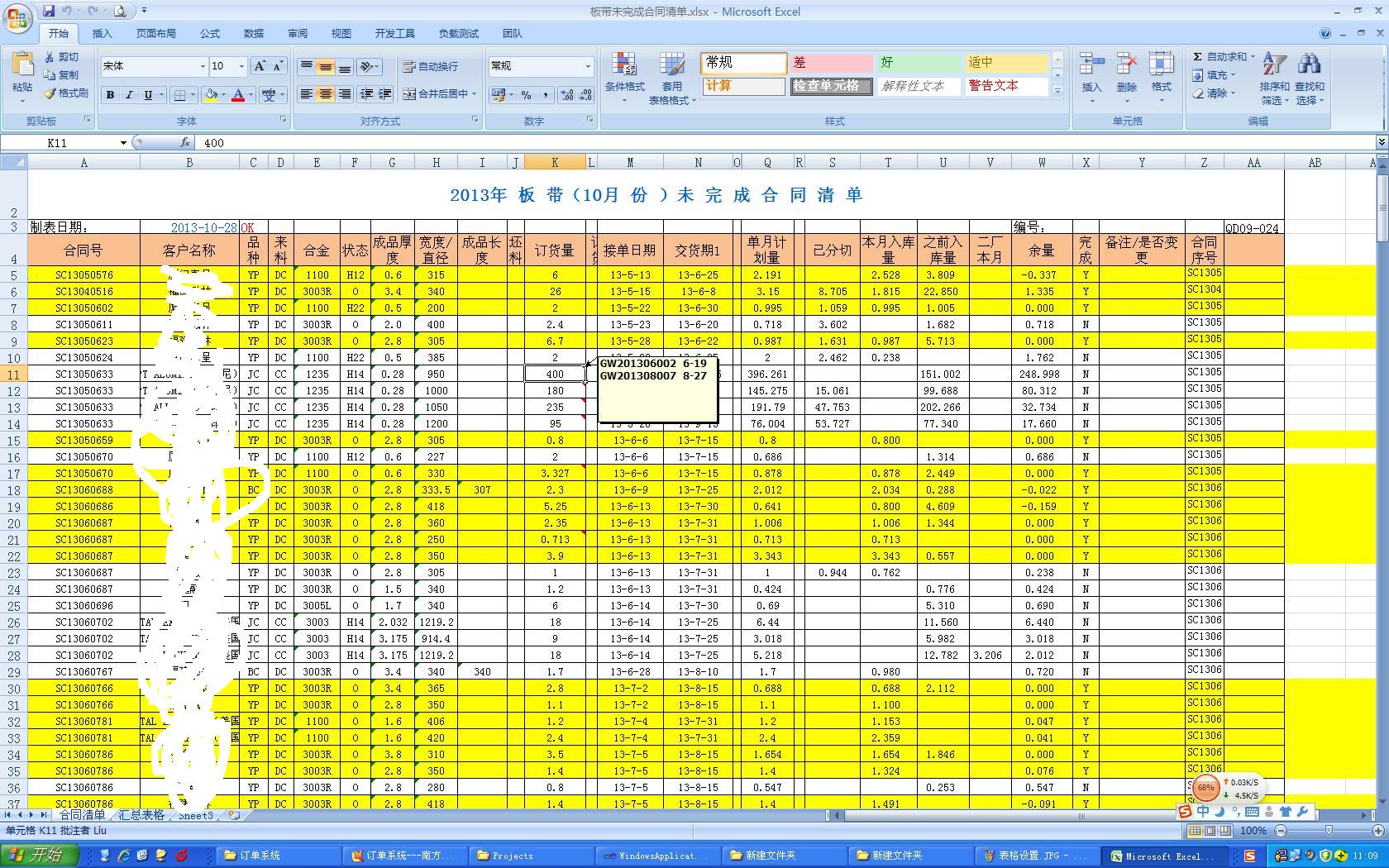Center text horizontally
Screen dimensions: 1389x868
(x=325, y=94)
